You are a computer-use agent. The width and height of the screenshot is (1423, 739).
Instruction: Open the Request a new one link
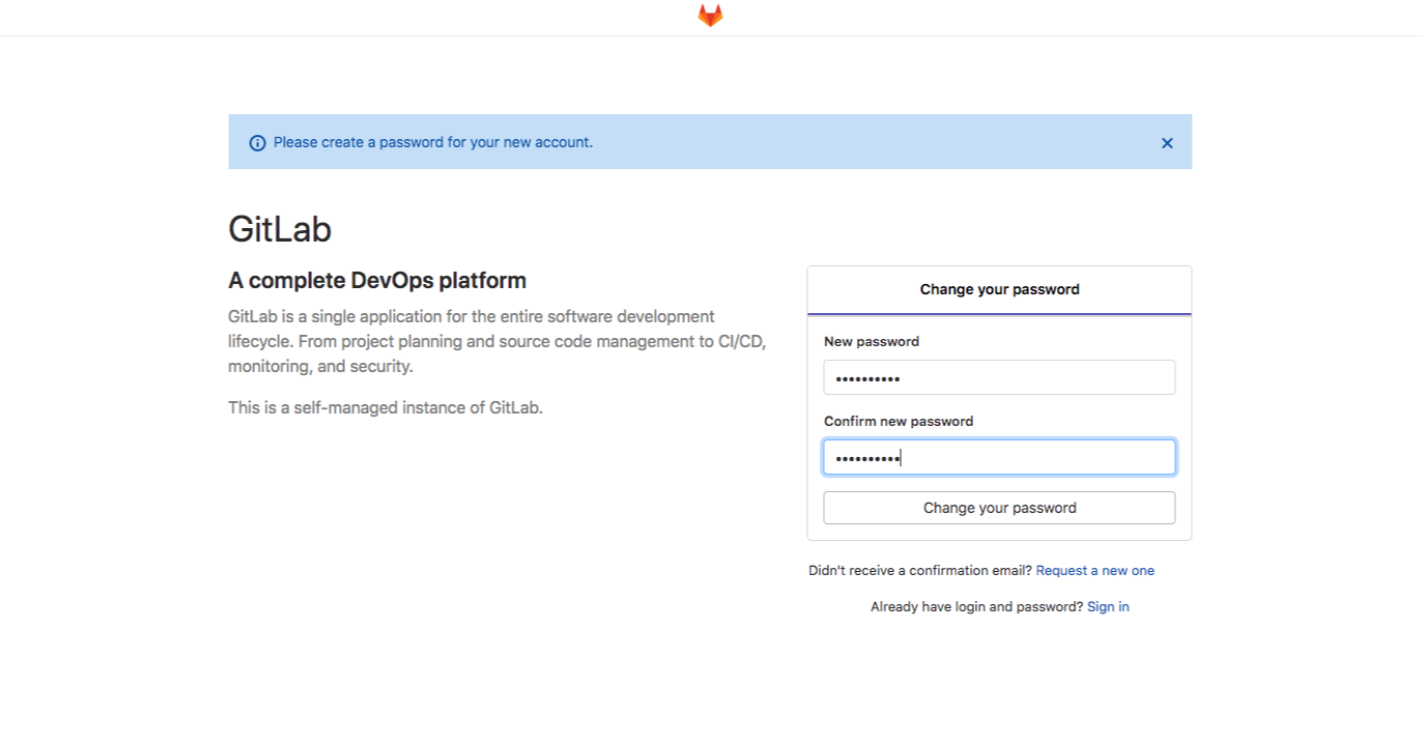click(x=1095, y=571)
